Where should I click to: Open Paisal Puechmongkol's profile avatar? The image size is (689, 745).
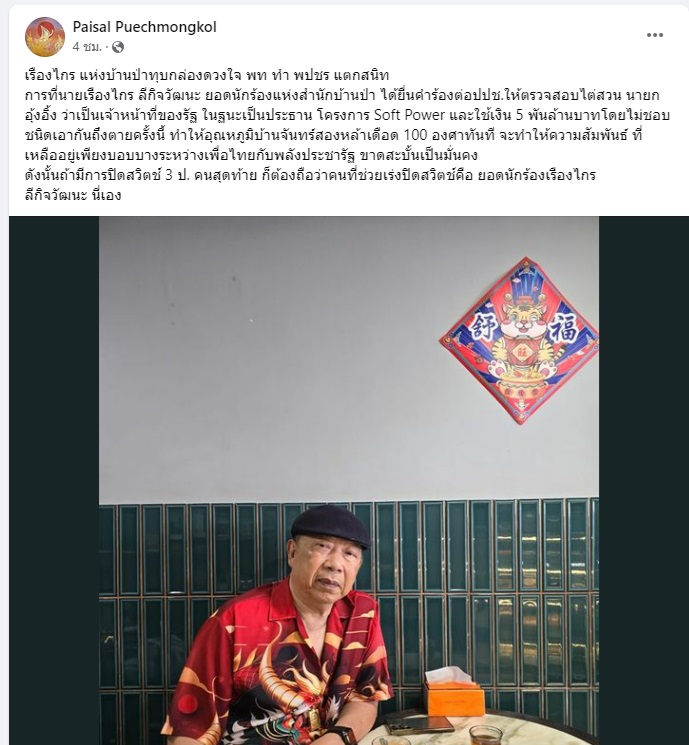(x=45, y=37)
